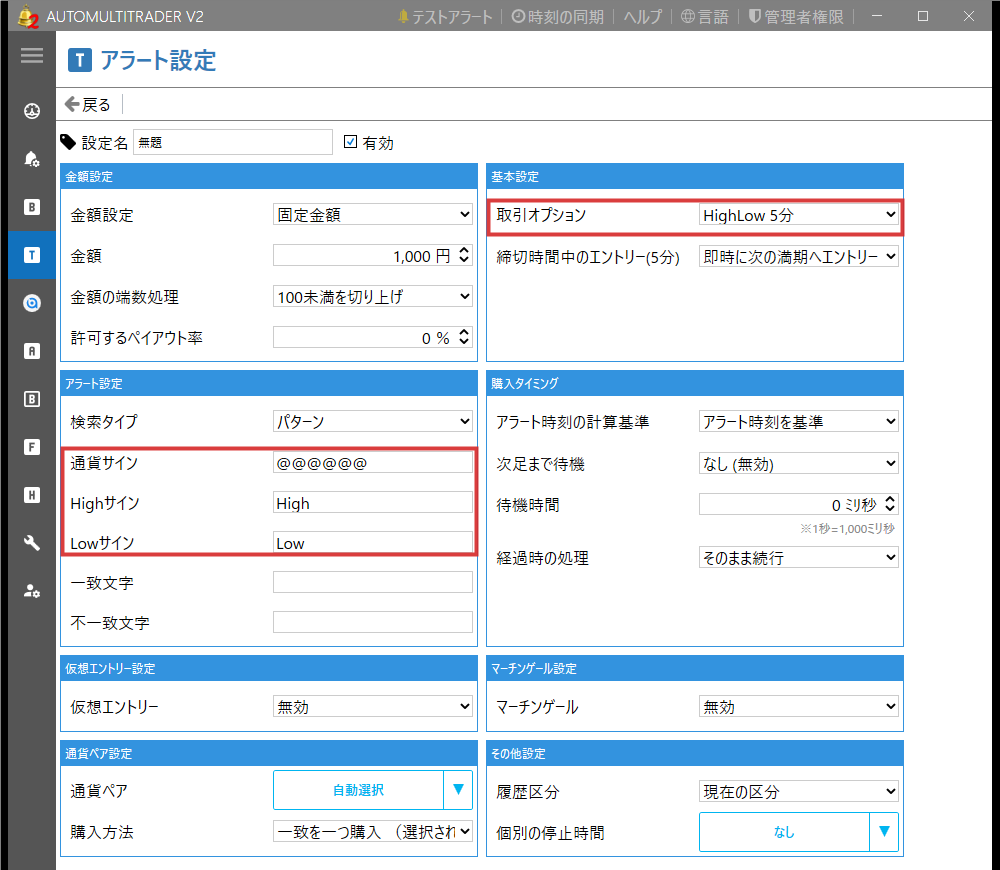Open the wrench tools sidebar icon
The height and width of the screenshot is (870, 1000).
(x=32, y=543)
